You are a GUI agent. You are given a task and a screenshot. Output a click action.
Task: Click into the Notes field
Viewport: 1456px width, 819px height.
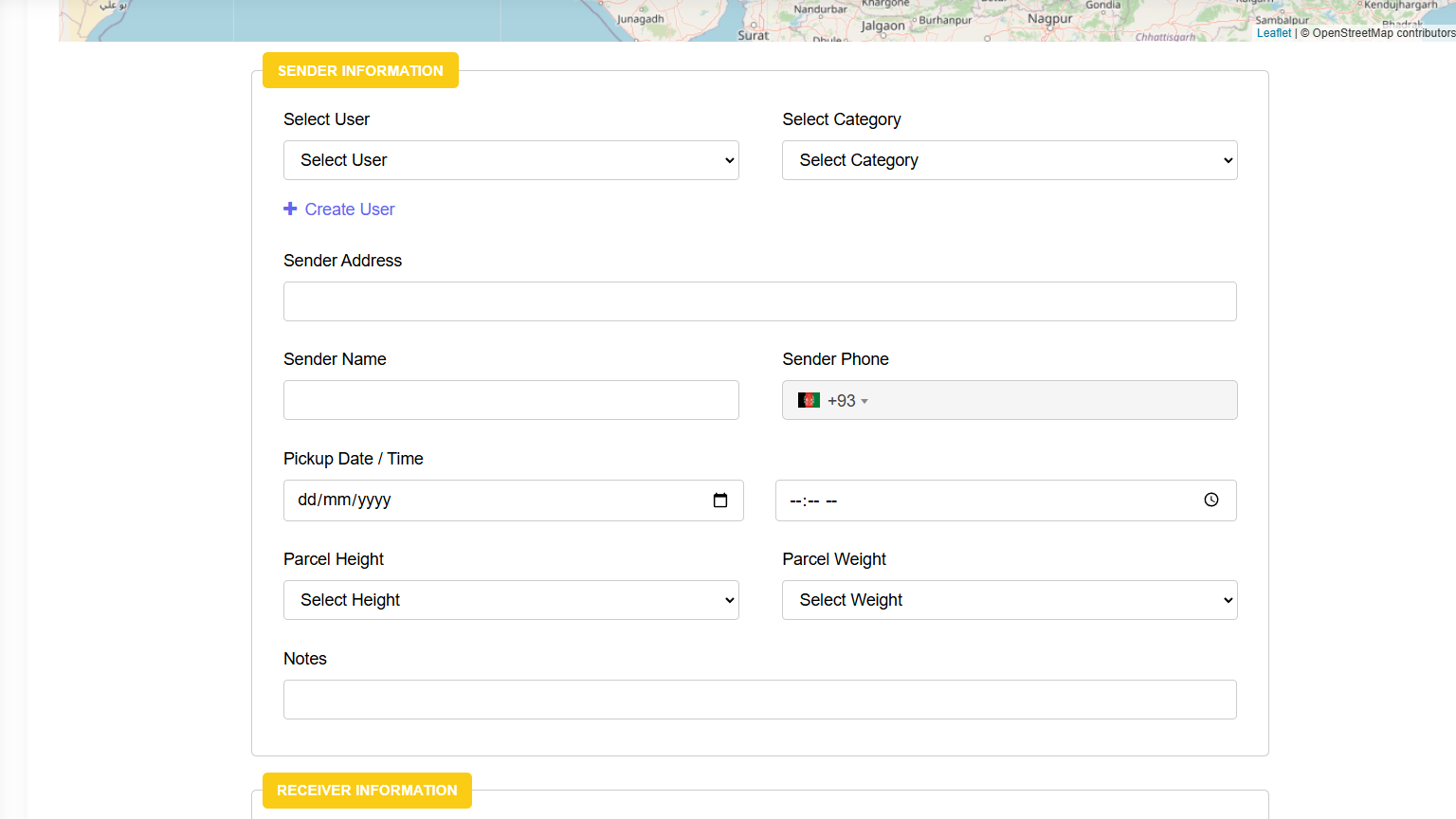[759, 700]
